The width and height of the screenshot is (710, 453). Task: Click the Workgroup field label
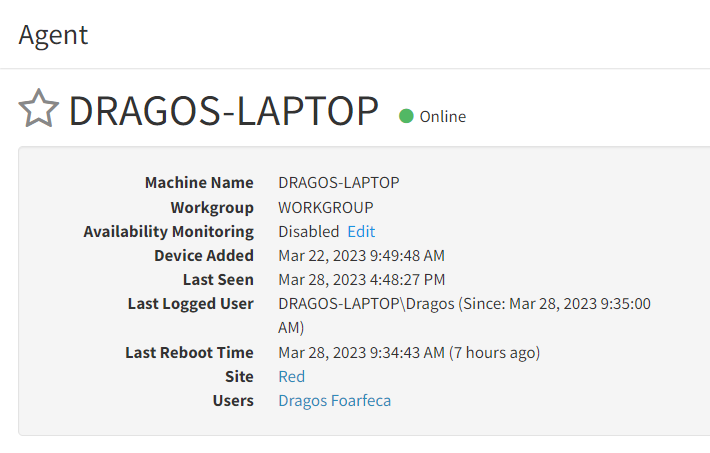[212, 208]
